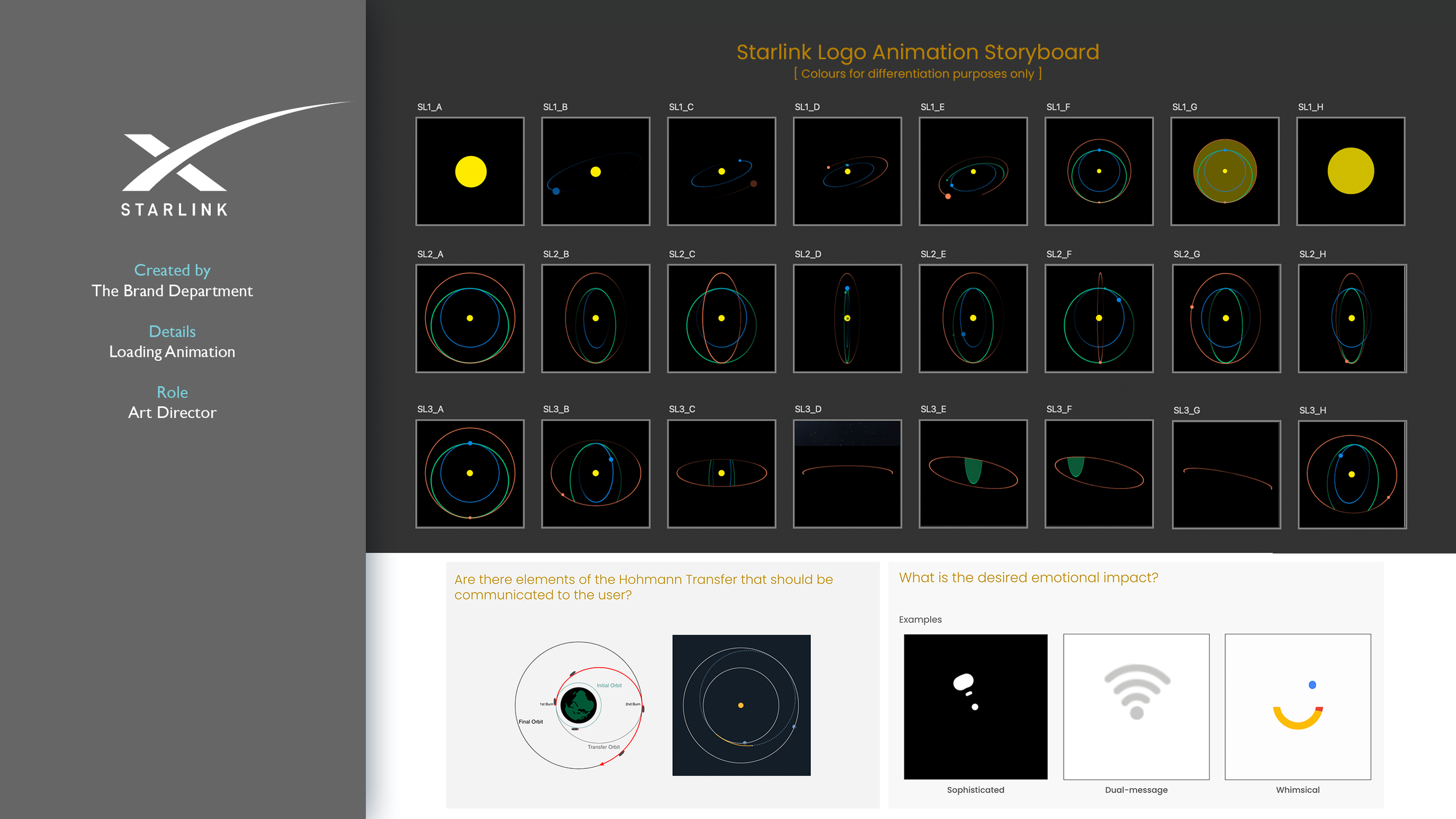Open the SL1_G filled orbit frame

click(1225, 172)
